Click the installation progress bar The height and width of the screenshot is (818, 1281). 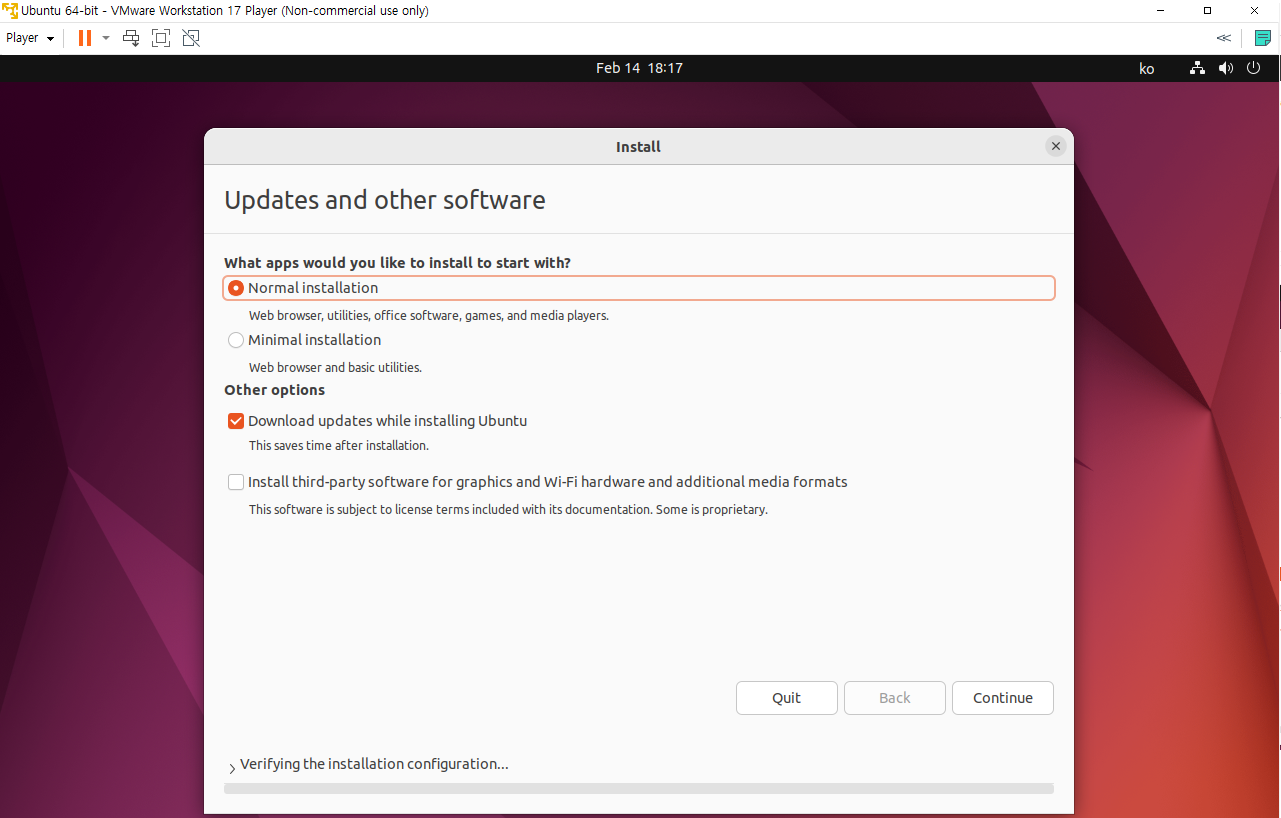(638, 788)
